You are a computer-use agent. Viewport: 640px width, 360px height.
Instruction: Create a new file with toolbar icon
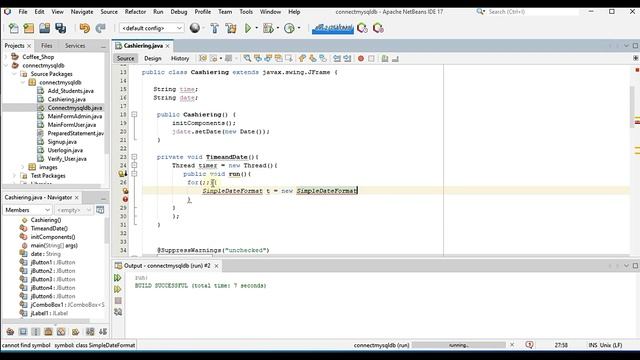pyautogui.click(x=13, y=28)
